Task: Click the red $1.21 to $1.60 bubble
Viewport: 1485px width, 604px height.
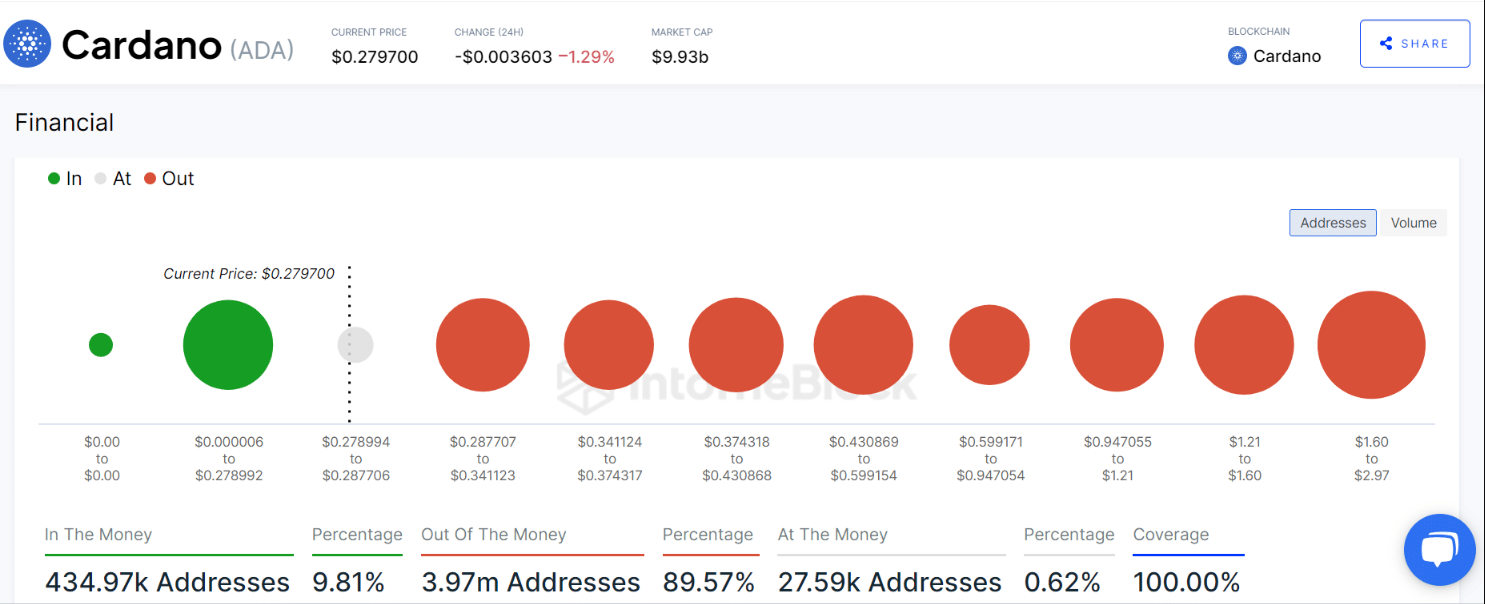Action: tap(1244, 345)
